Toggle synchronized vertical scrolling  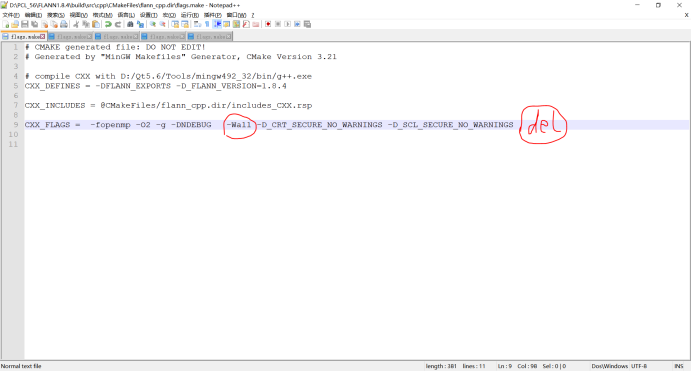tap(175, 24)
